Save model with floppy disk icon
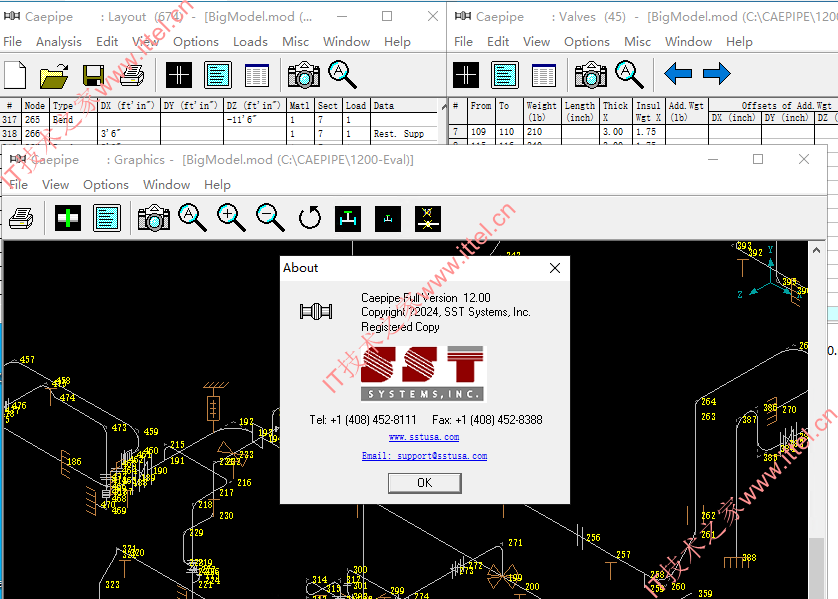 click(94, 75)
